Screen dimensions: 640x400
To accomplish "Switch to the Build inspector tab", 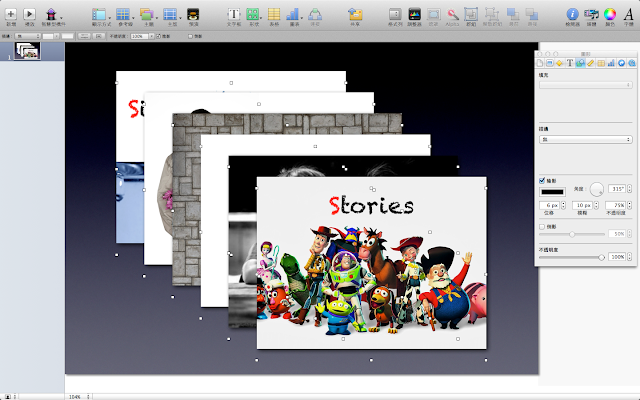I will pyautogui.click(x=560, y=63).
